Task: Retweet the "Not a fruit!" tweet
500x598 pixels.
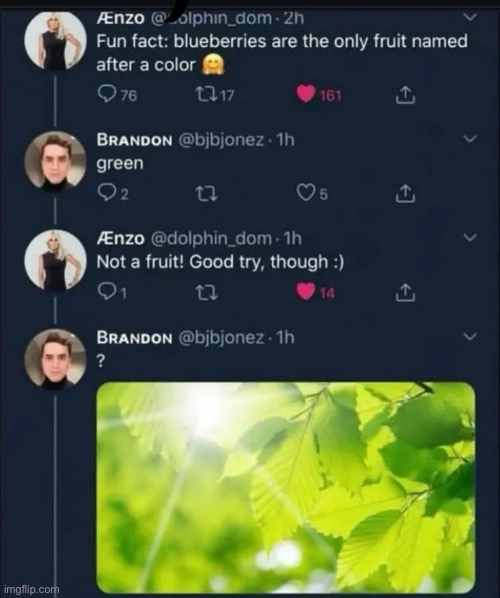Action: coord(206,293)
